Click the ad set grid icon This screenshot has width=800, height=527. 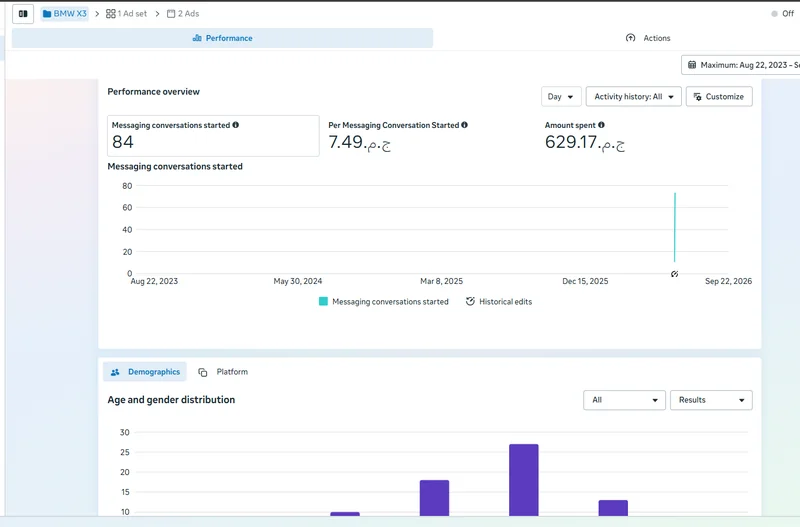point(110,14)
